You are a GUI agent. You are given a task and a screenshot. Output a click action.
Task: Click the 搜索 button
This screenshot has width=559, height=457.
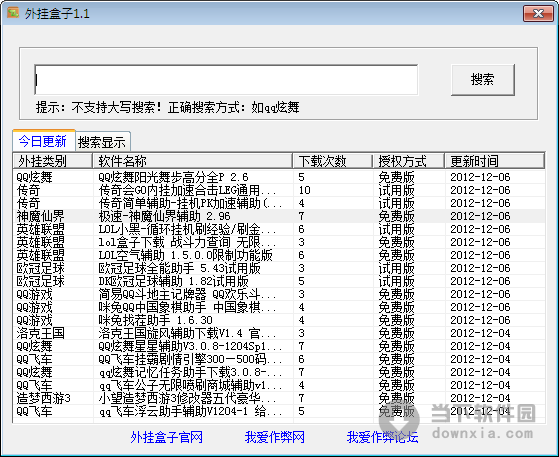tap(483, 79)
